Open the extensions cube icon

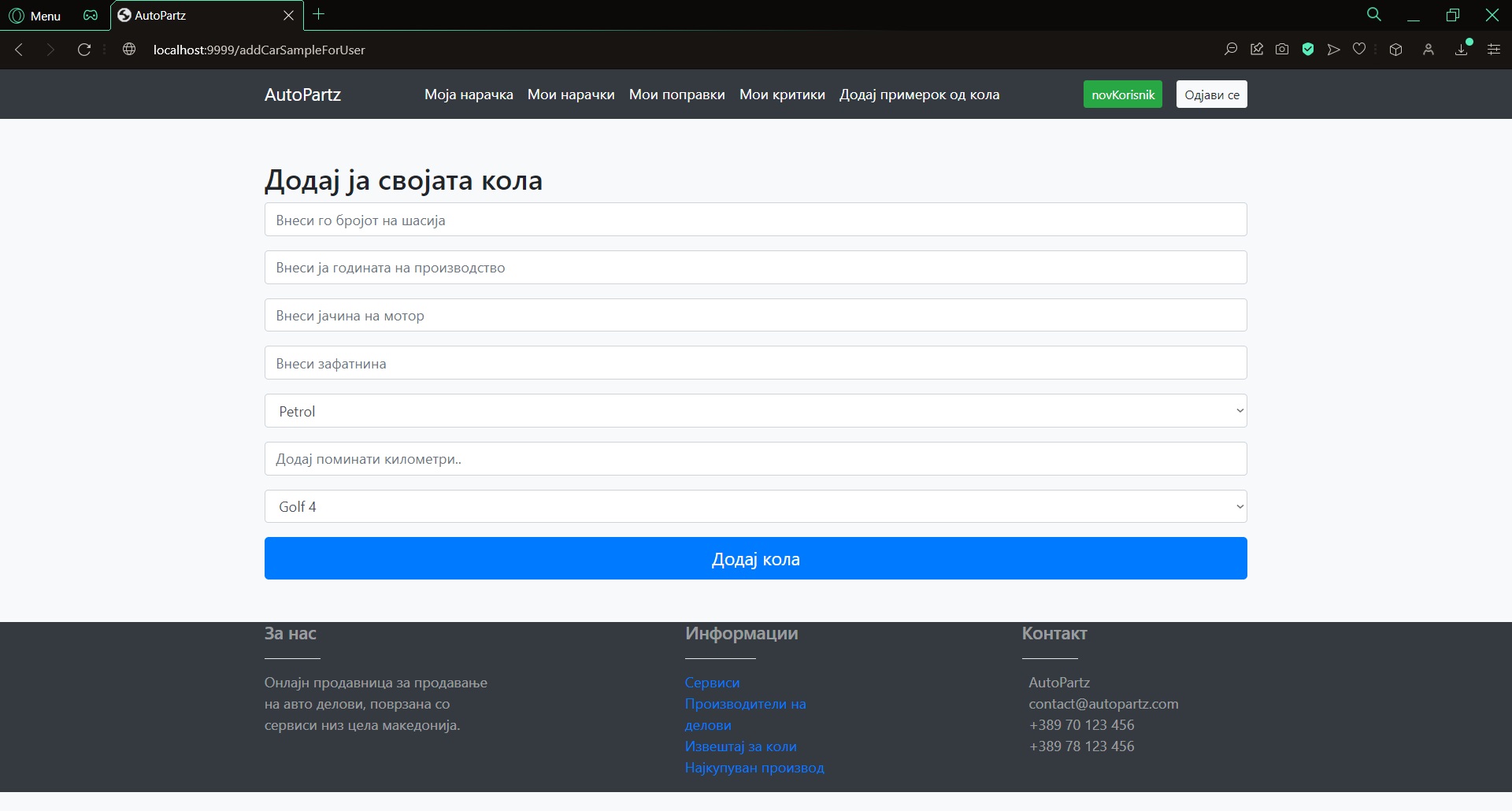pos(1395,50)
